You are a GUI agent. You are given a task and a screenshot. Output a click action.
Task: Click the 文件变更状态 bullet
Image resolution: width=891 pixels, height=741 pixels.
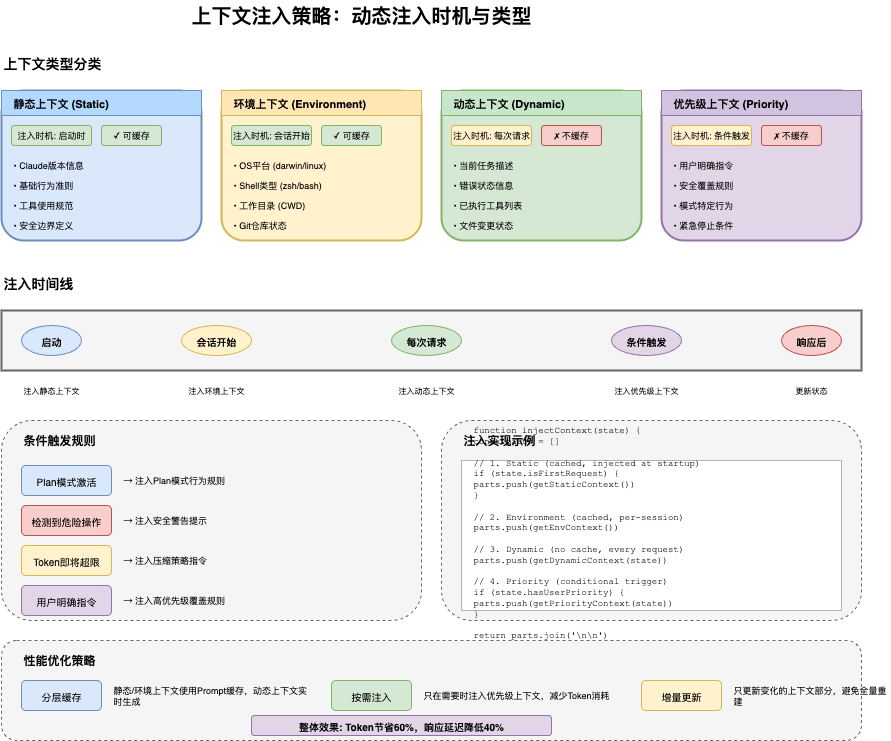(x=484, y=226)
